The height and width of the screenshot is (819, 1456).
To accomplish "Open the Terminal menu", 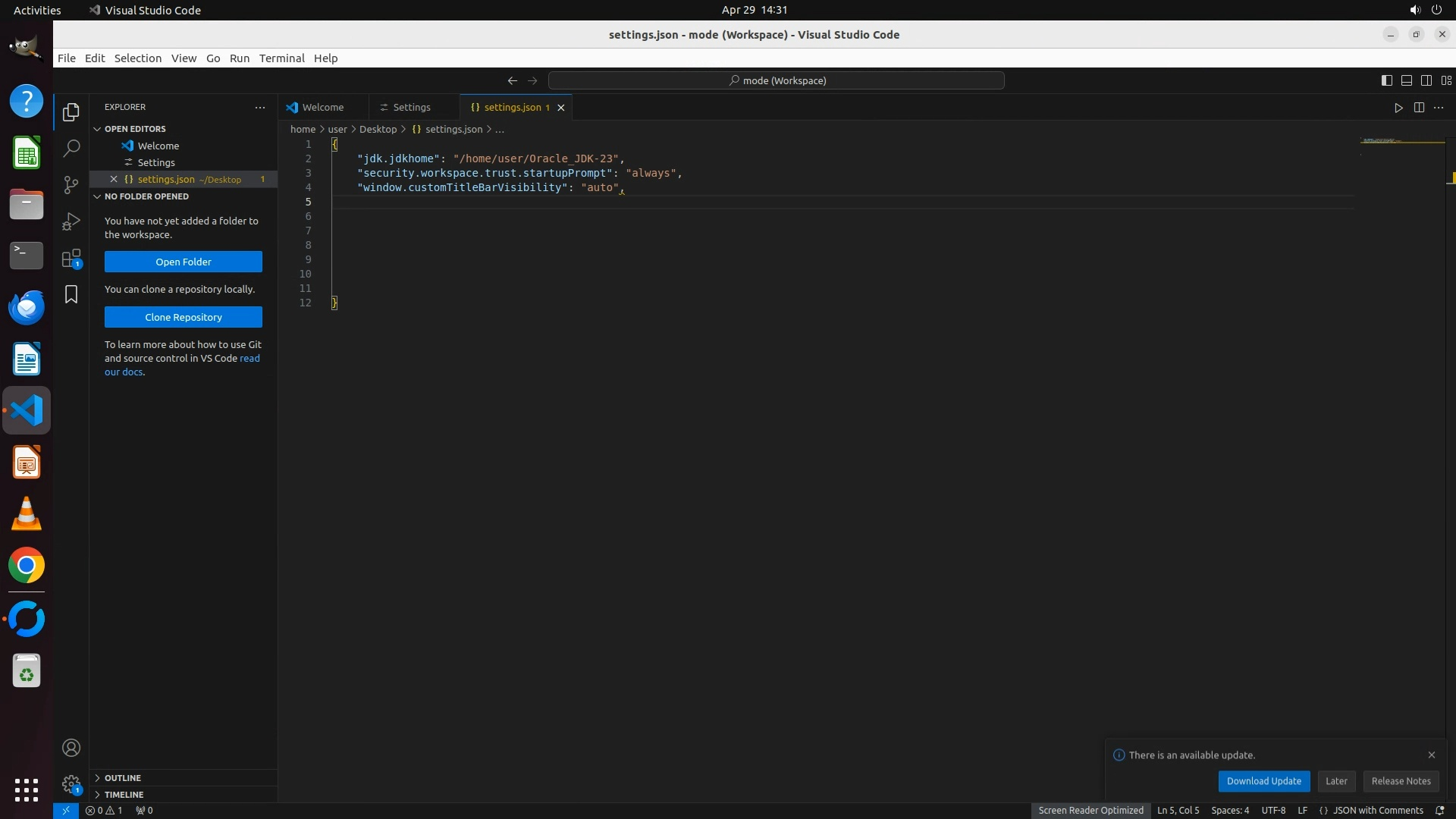I will (281, 58).
